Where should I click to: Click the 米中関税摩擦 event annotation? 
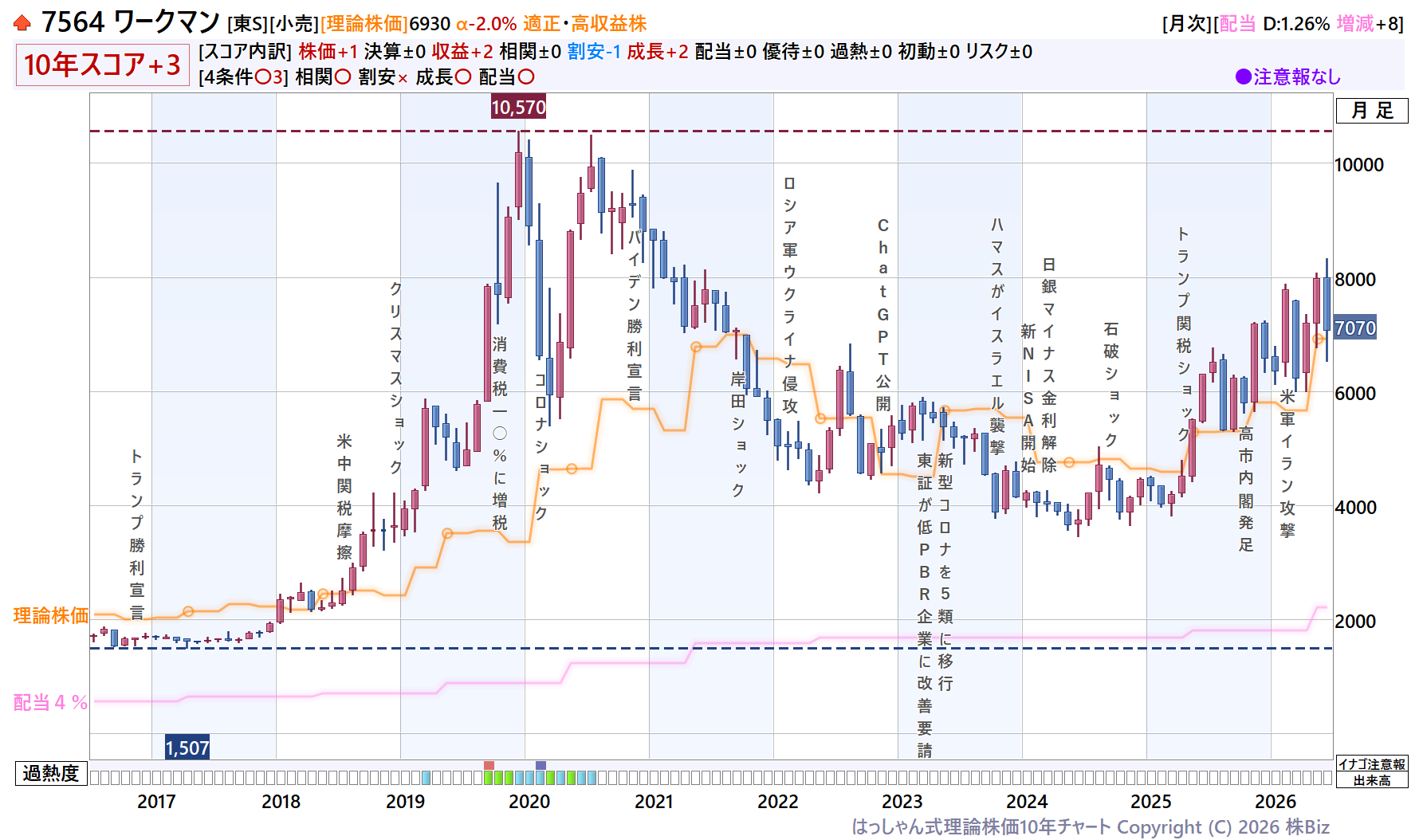click(x=344, y=497)
